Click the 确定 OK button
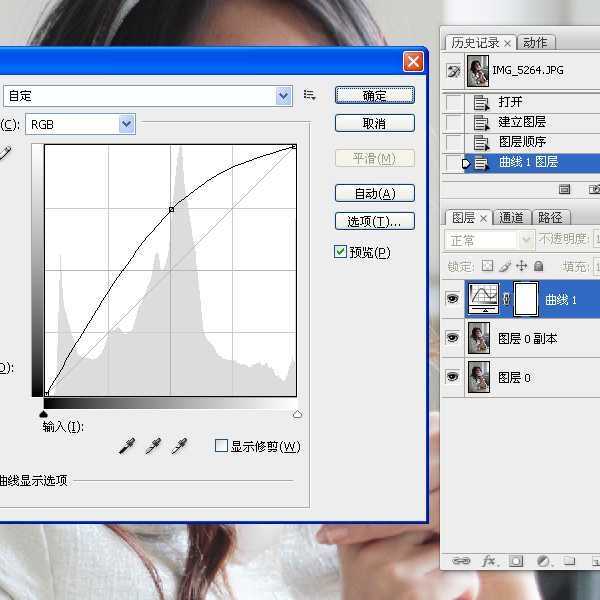Image resolution: width=600 pixels, height=600 pixels. (x=374, y=96)
